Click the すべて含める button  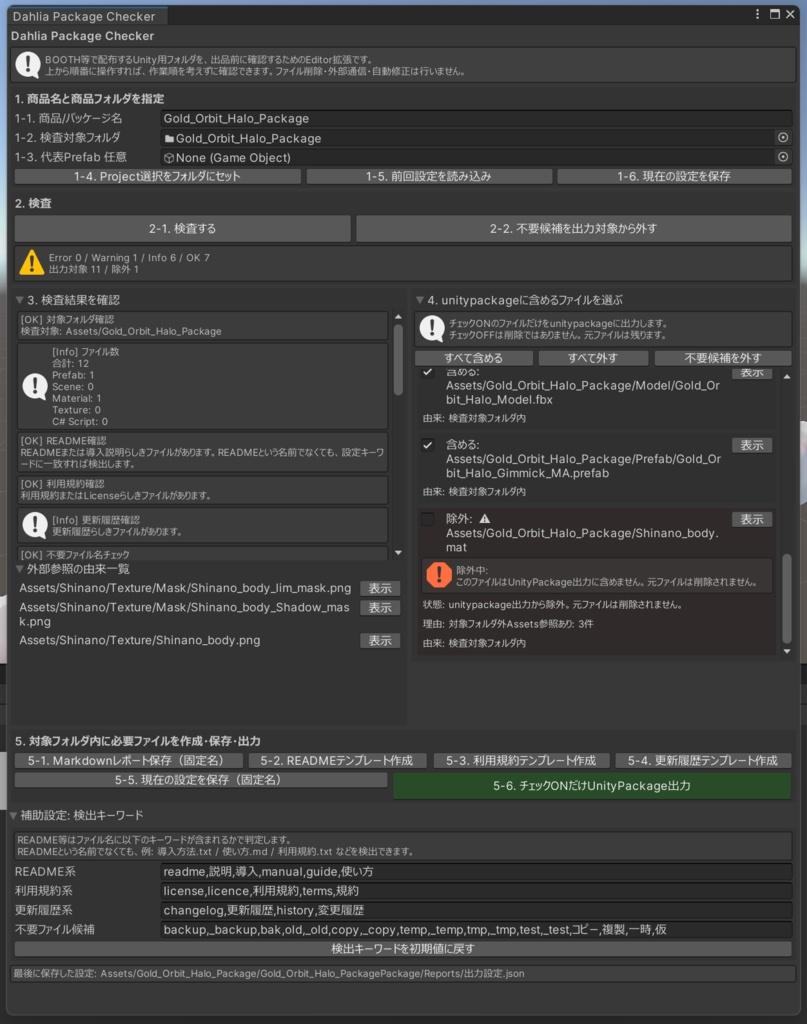[473, 358]
